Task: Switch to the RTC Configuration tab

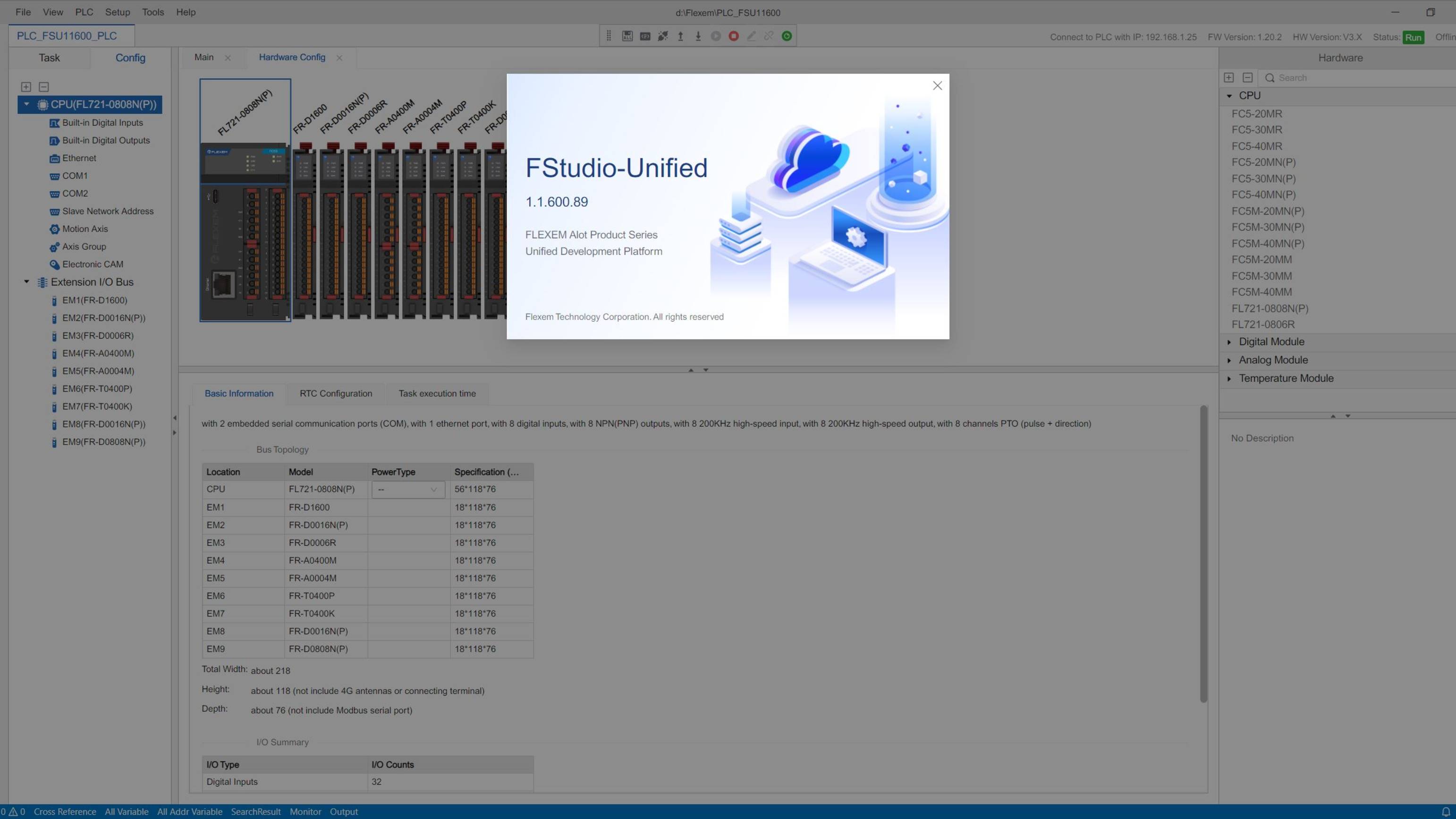Action: 335,393
